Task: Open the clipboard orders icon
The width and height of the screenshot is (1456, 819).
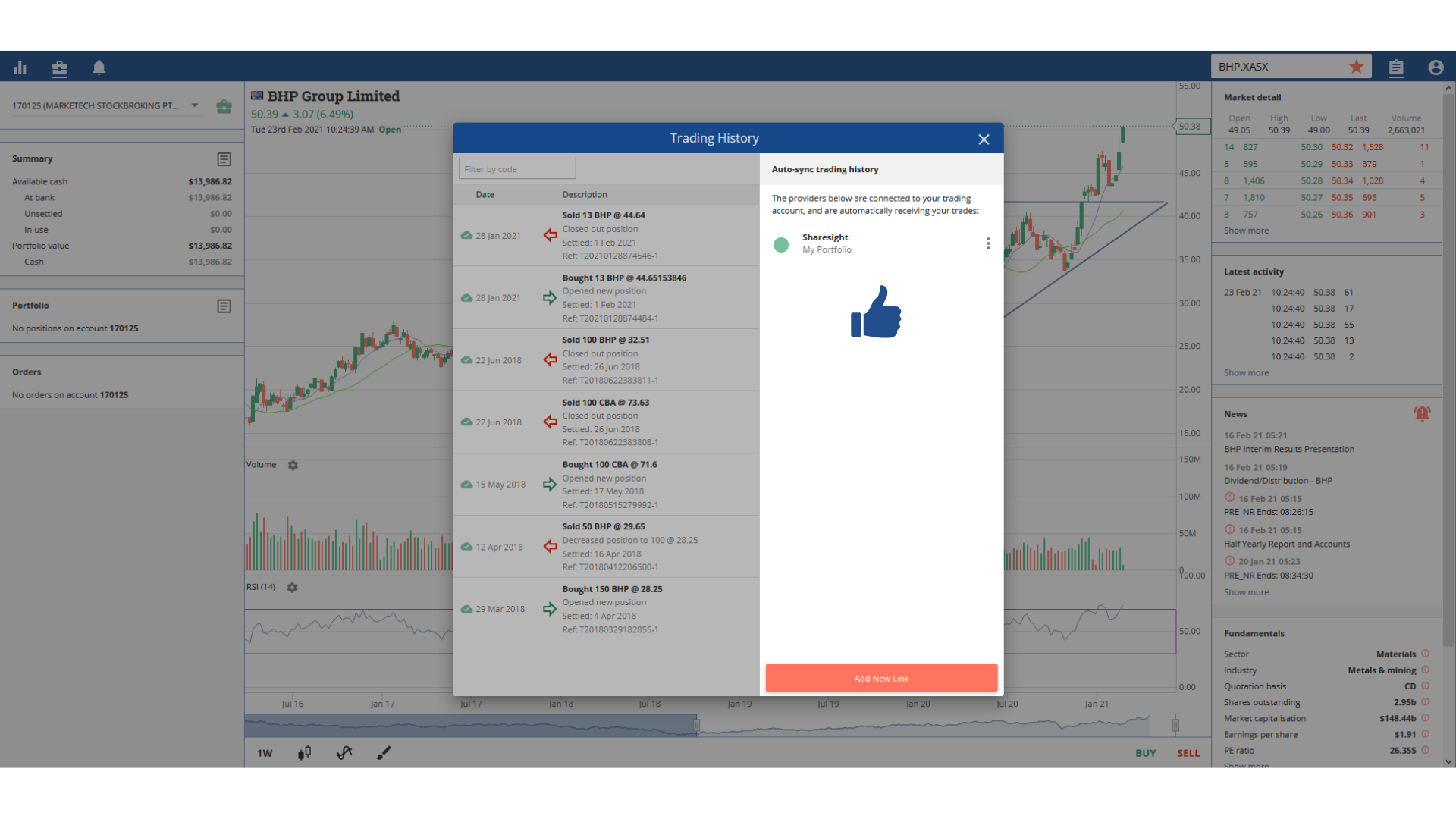Action: pos(1396,67)
